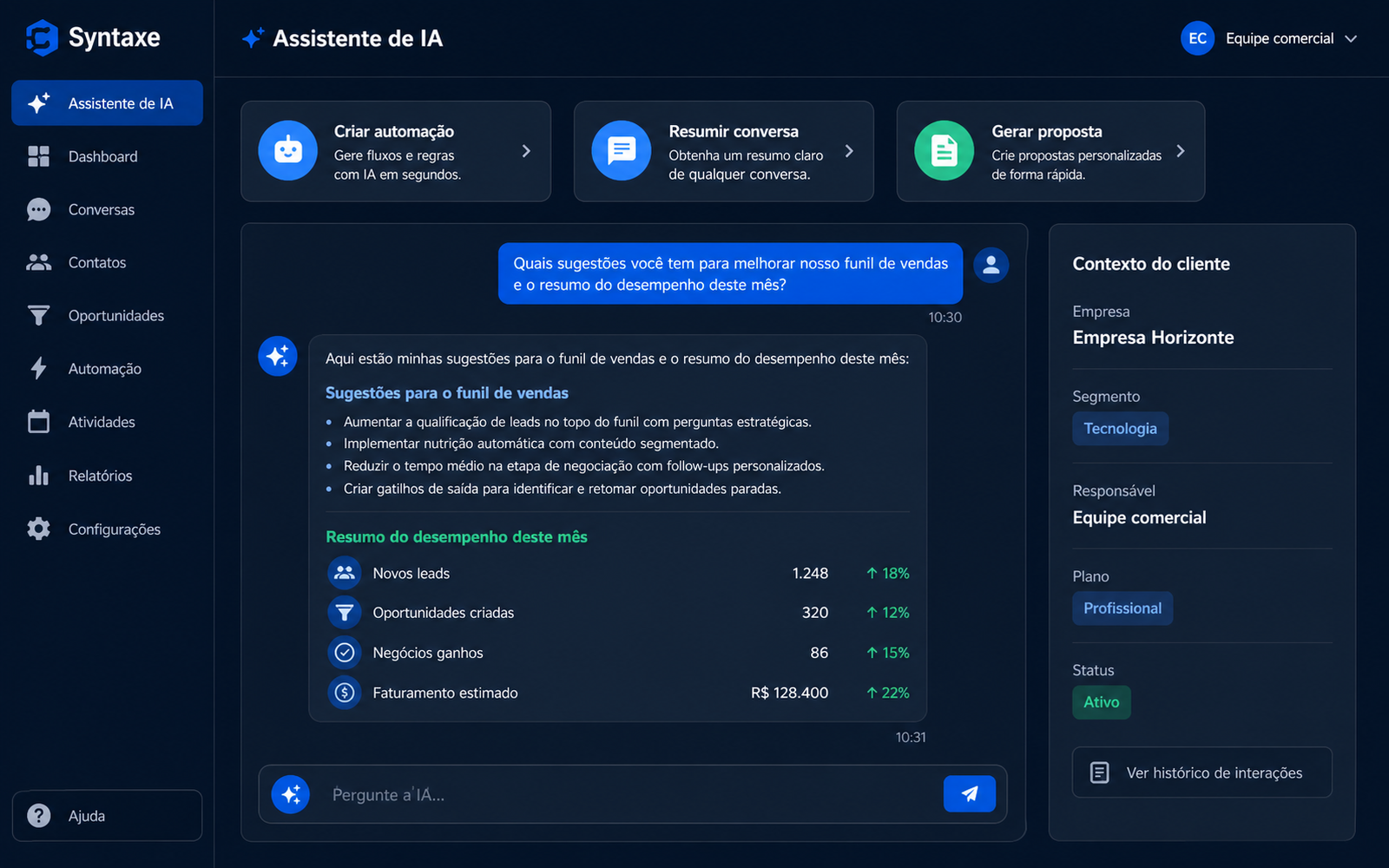Screen dimensions: 1389x868
Task: Click the Sugestões para o funil de vendas heading
Action: coord(447,393)
